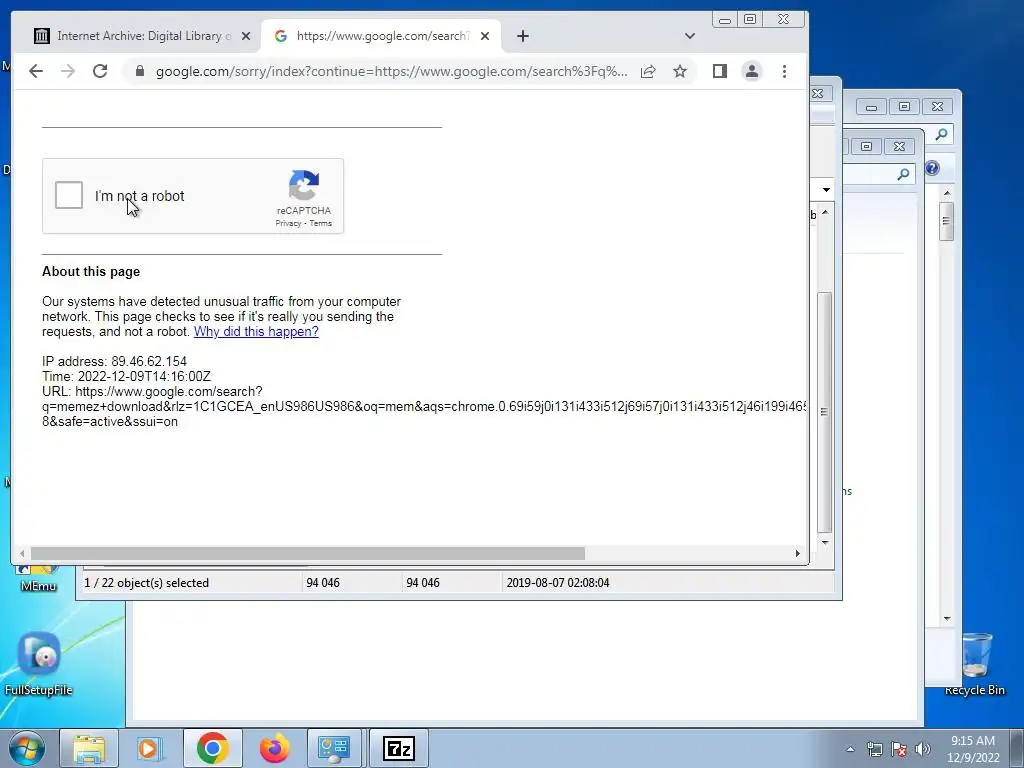Open the Recycle Bin desktop icon
The image size is (1024, 768).
(x=974, y=665)
